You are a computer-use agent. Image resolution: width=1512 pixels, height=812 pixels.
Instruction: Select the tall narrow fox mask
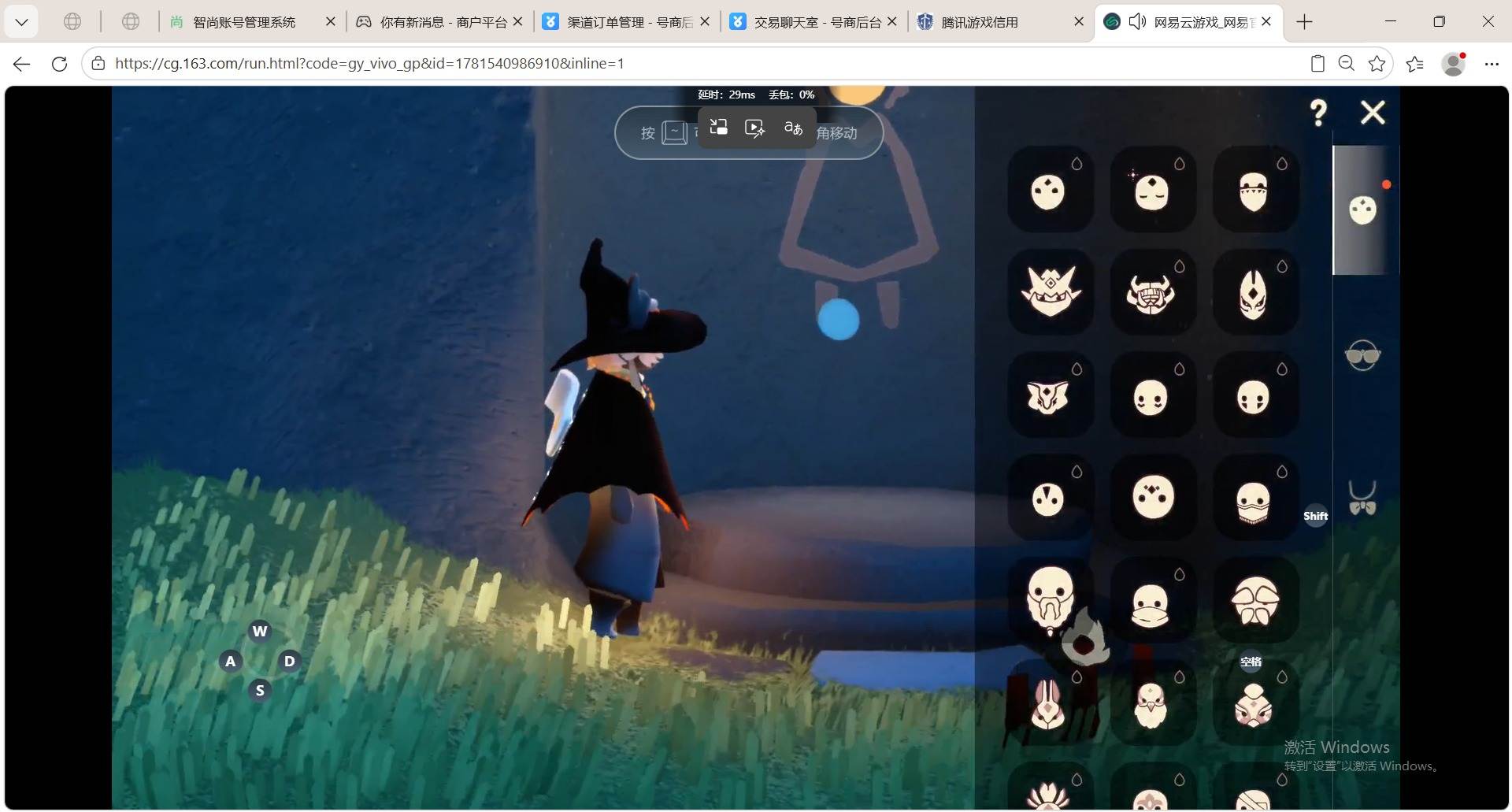[1255, 291]
